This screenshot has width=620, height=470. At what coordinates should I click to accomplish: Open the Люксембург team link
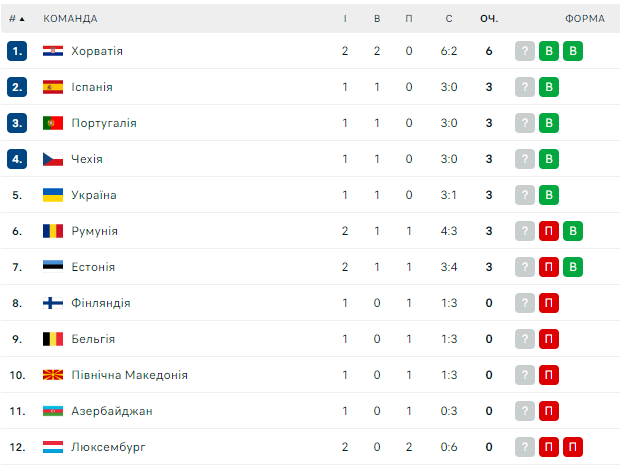point(108,447)
